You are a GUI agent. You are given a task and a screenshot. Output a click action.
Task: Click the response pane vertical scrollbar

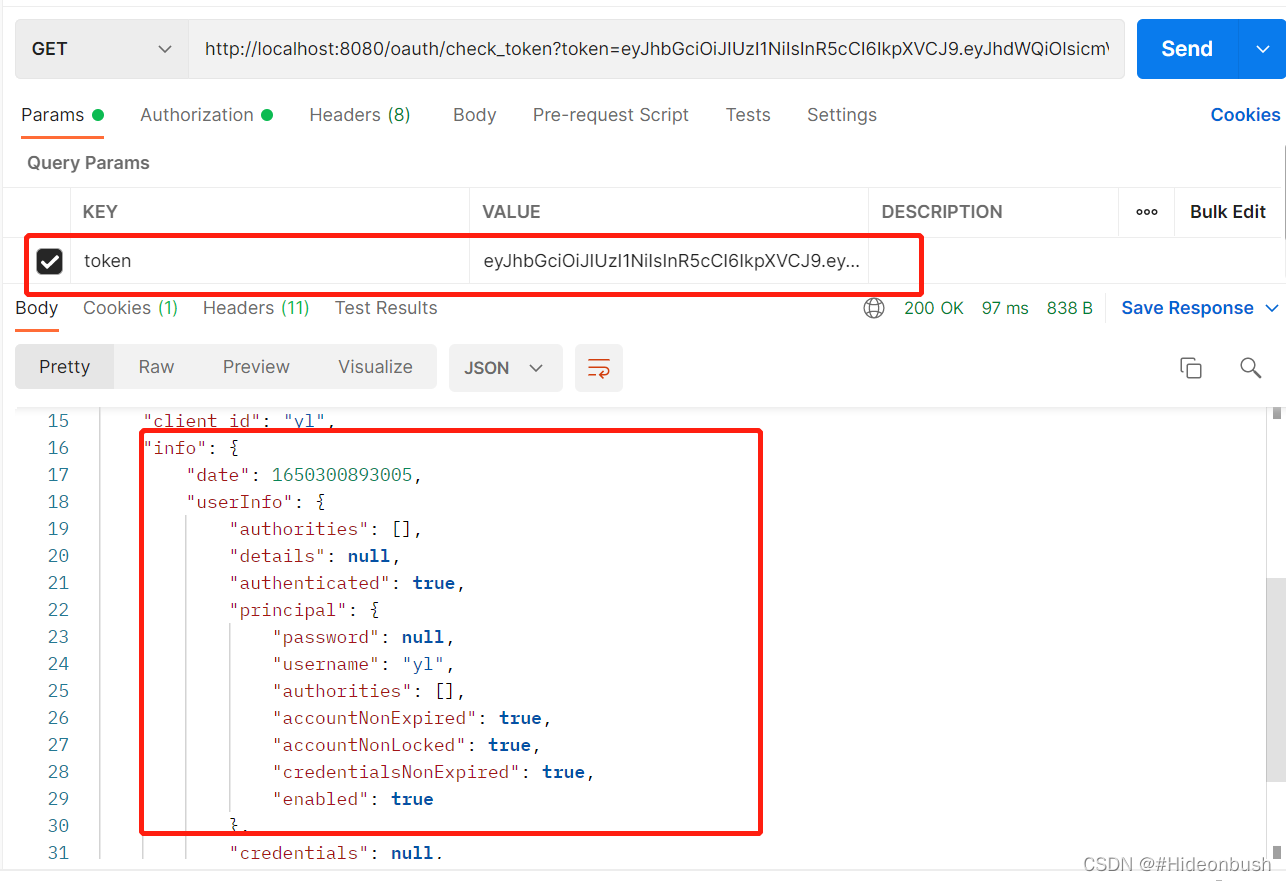[x=1275, y=680]
